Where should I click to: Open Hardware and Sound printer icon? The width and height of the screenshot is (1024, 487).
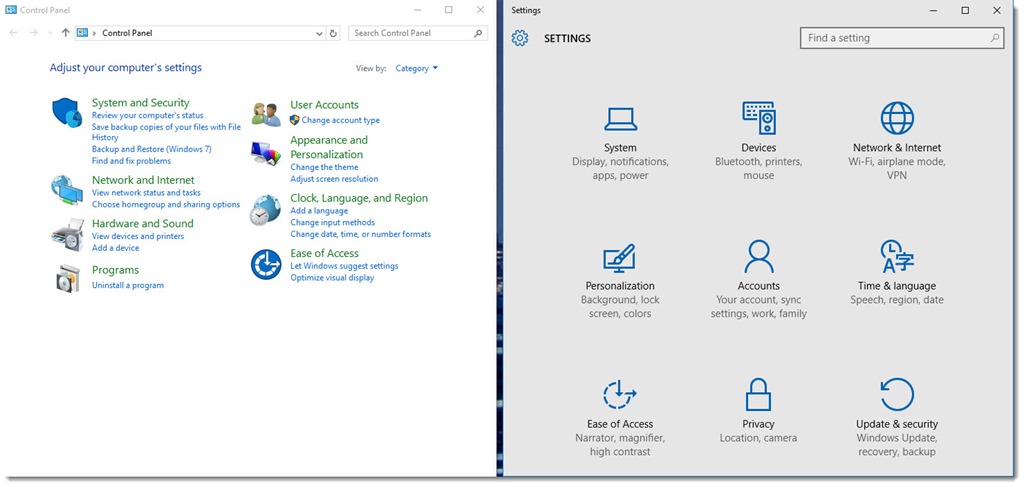click(67, 234)
